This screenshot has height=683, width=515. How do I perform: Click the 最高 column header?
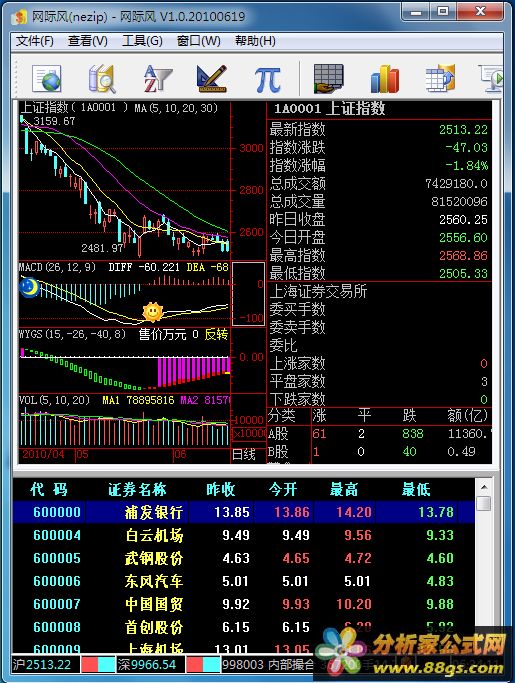[x=344, y=490]
